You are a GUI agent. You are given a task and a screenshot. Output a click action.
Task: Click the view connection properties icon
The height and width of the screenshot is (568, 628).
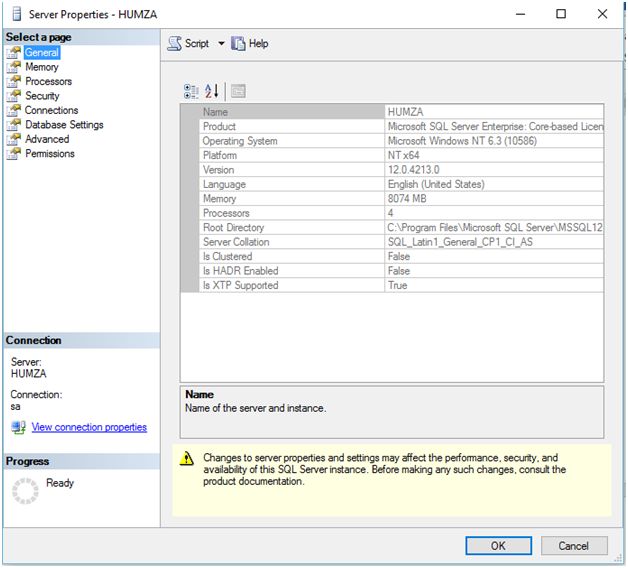click(x=18, y=427)
